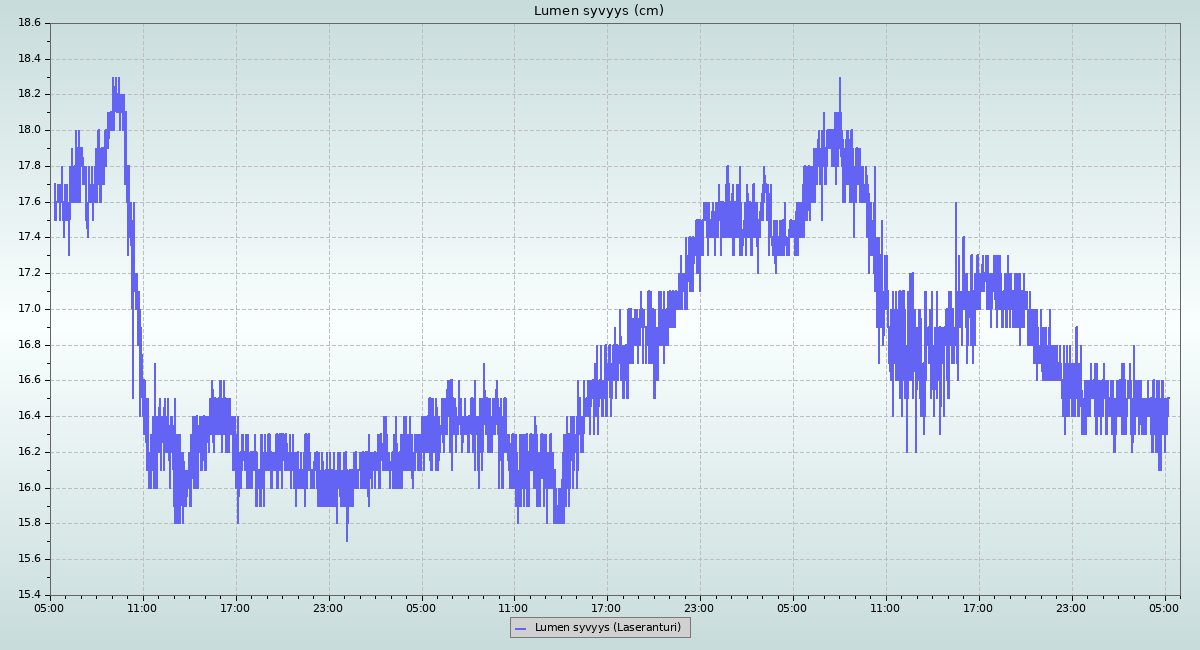
Task: Click the 18.0 y-axis label
Action: coord(29,130)
